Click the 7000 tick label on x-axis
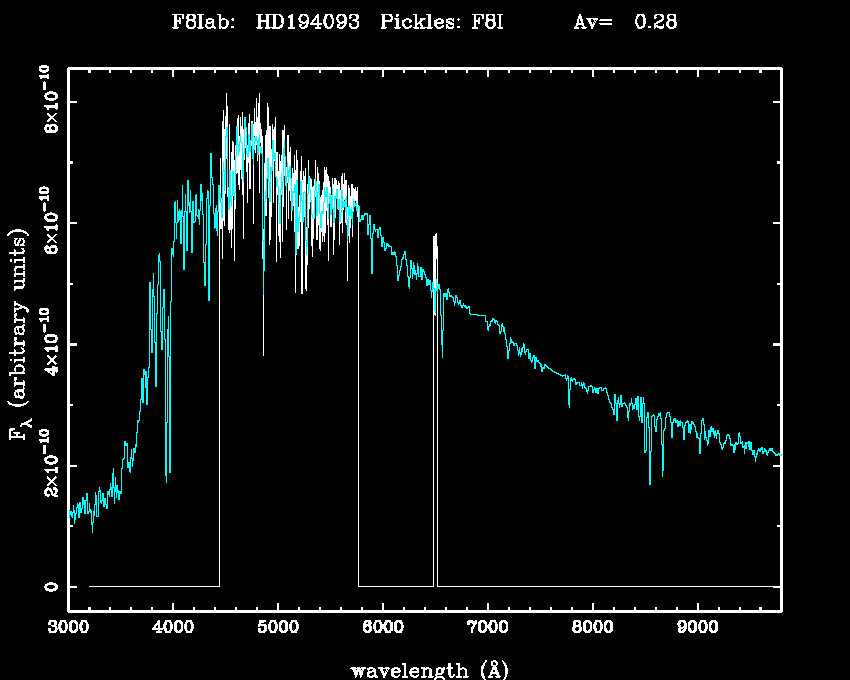Image resolution: width=850 pixels, height=680 pixels. 488,630
